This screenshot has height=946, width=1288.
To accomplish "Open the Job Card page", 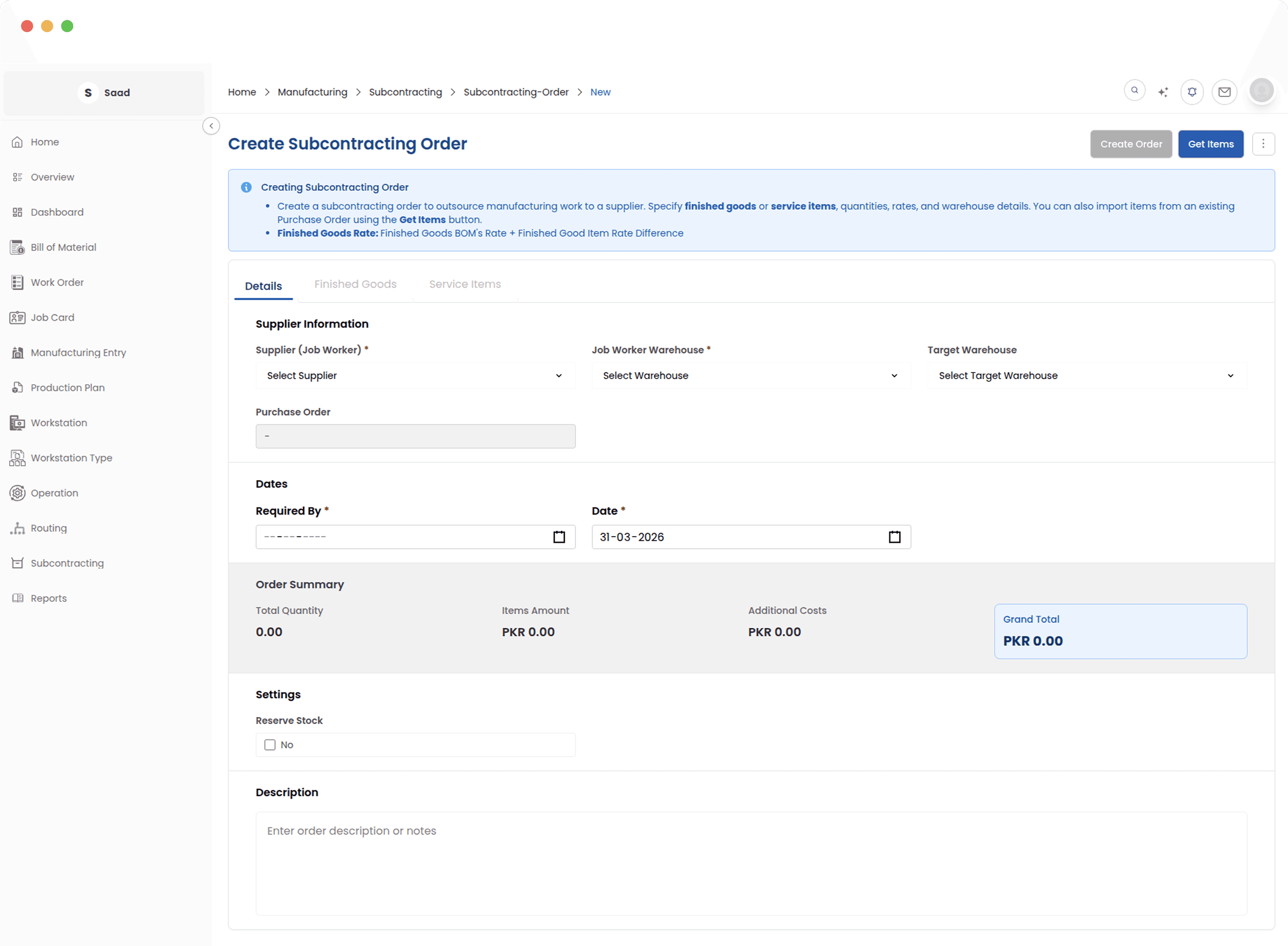I will coord(52,317).
